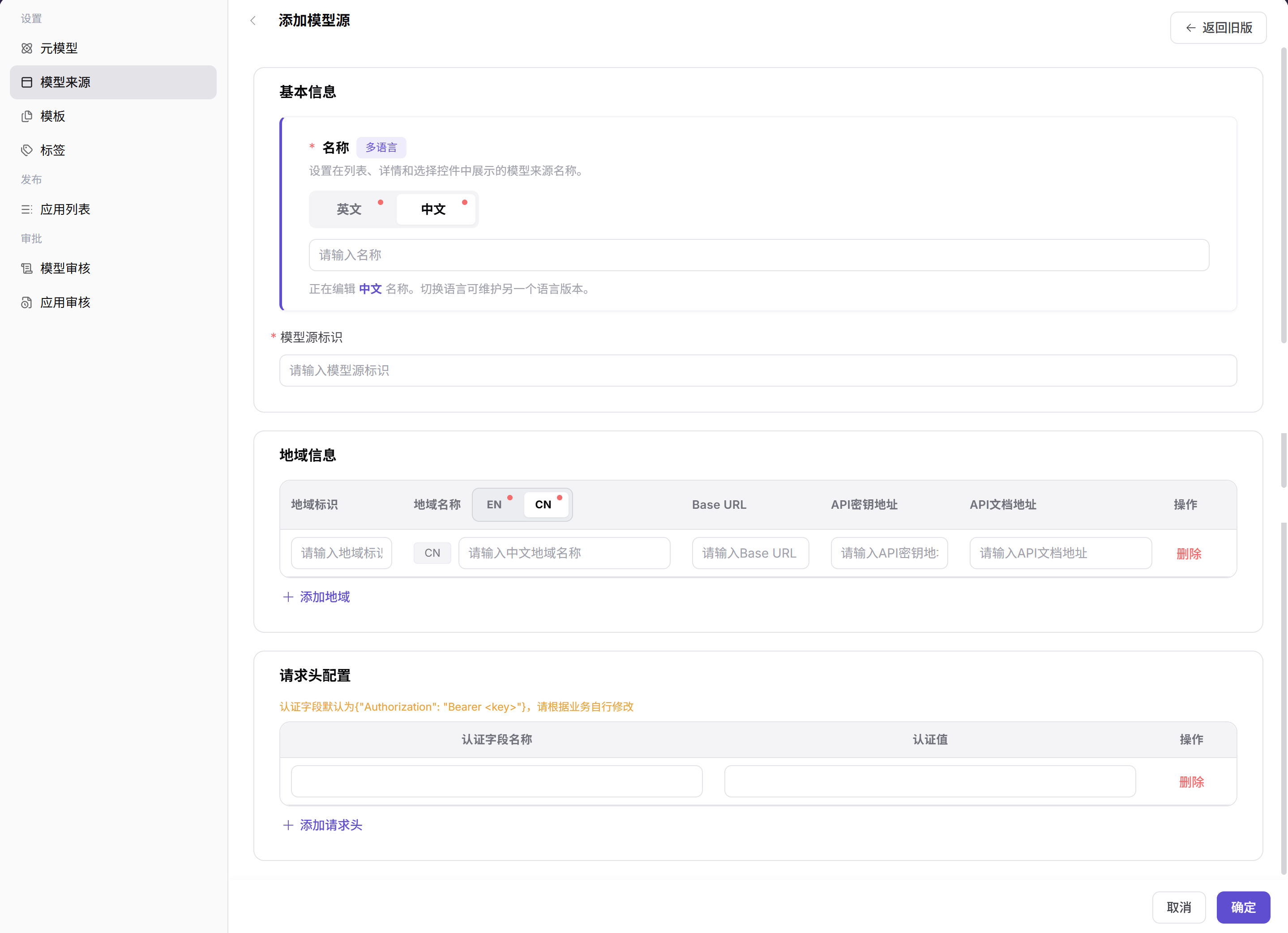Click the 地域信息 section heading
Screen dimensions: 1288x933
[x=308, y=455]
